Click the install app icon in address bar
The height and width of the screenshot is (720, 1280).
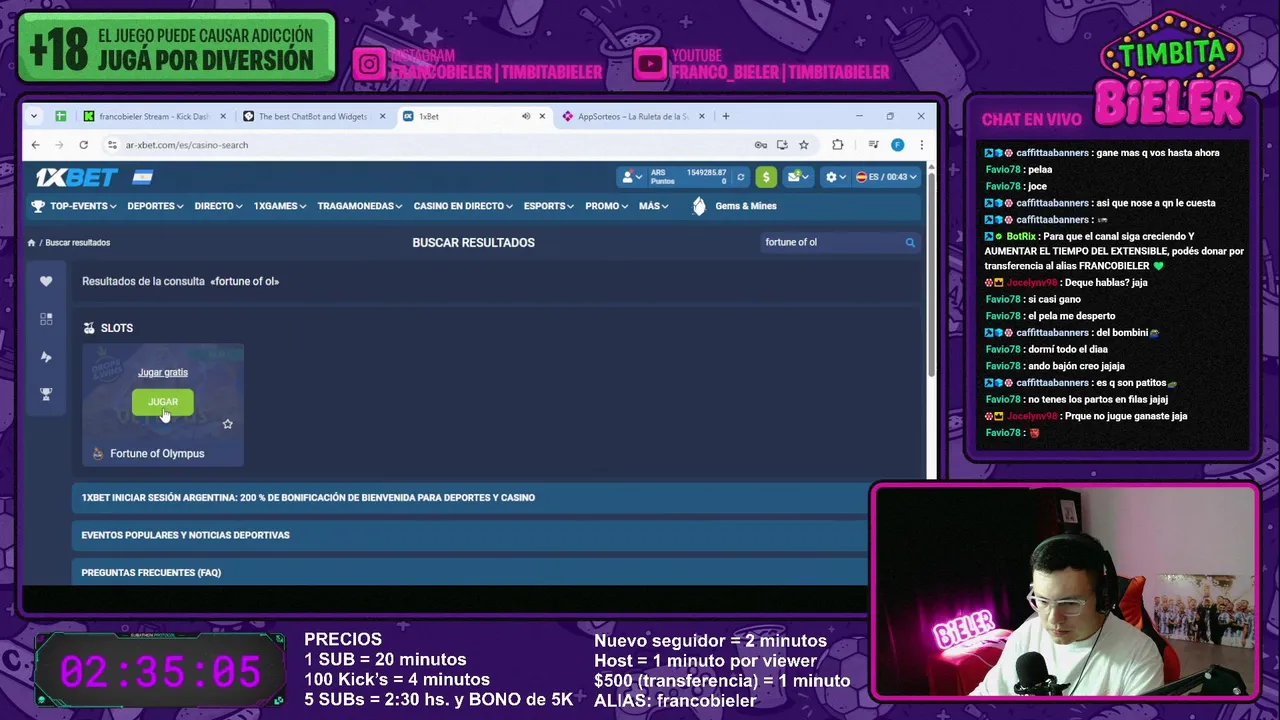pos(782,145)
